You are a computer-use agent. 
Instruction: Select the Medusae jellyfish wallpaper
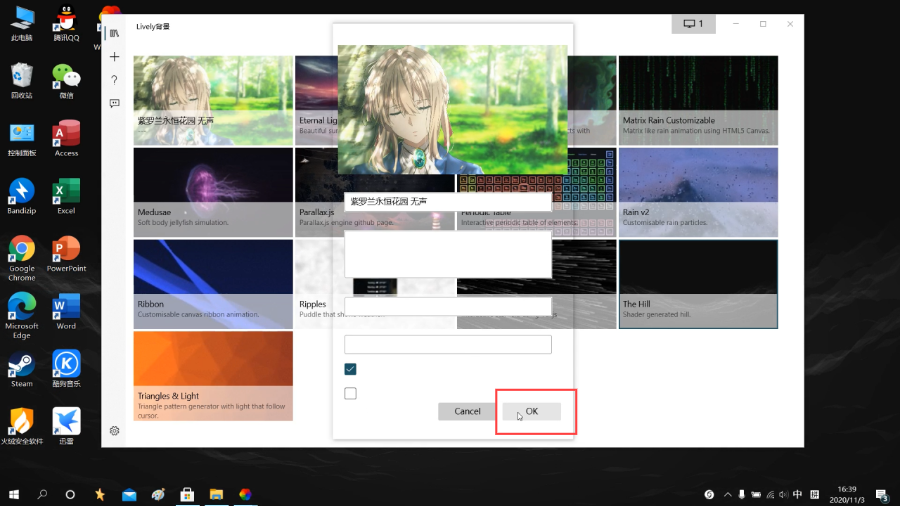pyautogui.click(x=213, y=192)
